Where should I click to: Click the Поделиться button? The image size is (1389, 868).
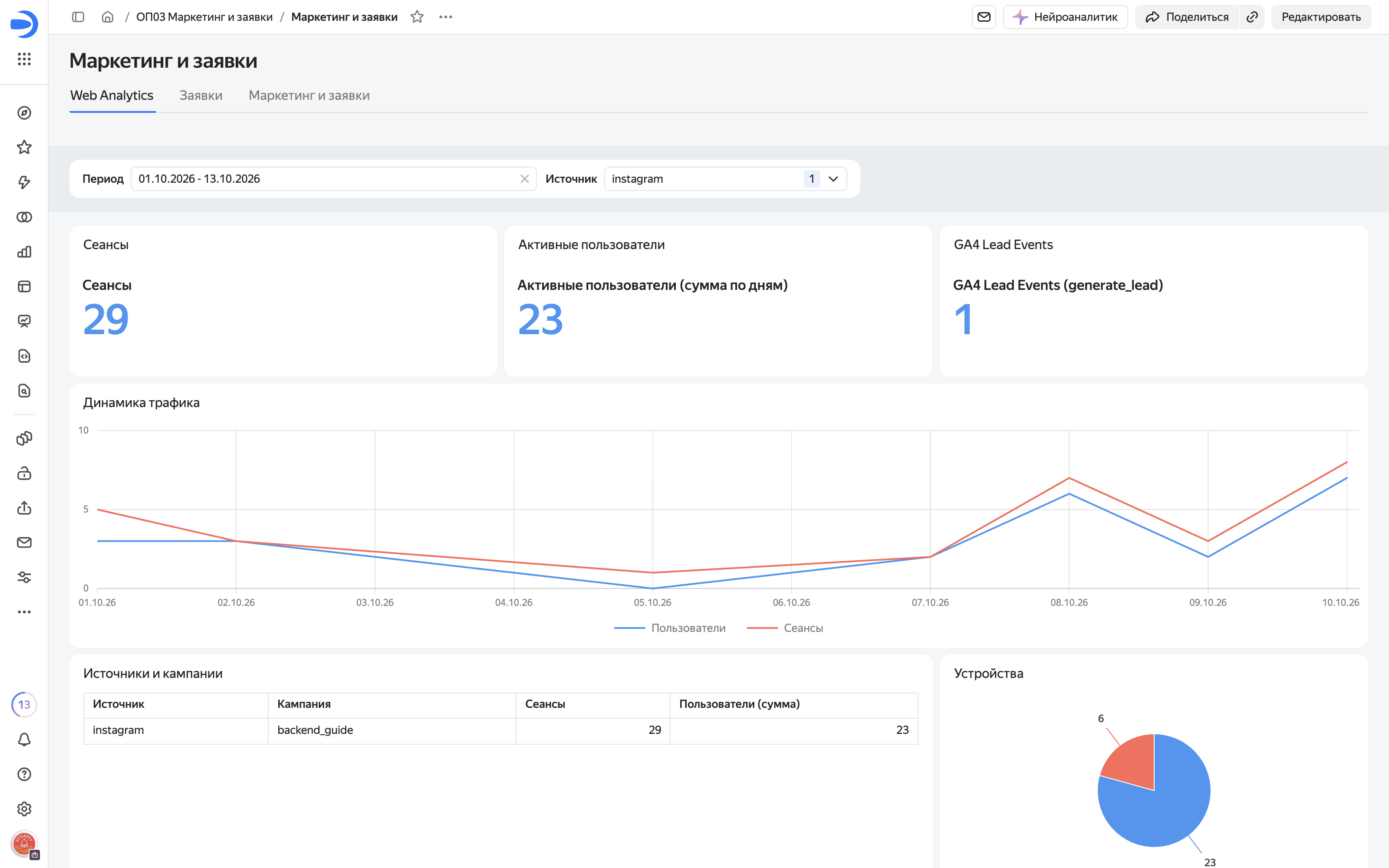pos(1187,17)
